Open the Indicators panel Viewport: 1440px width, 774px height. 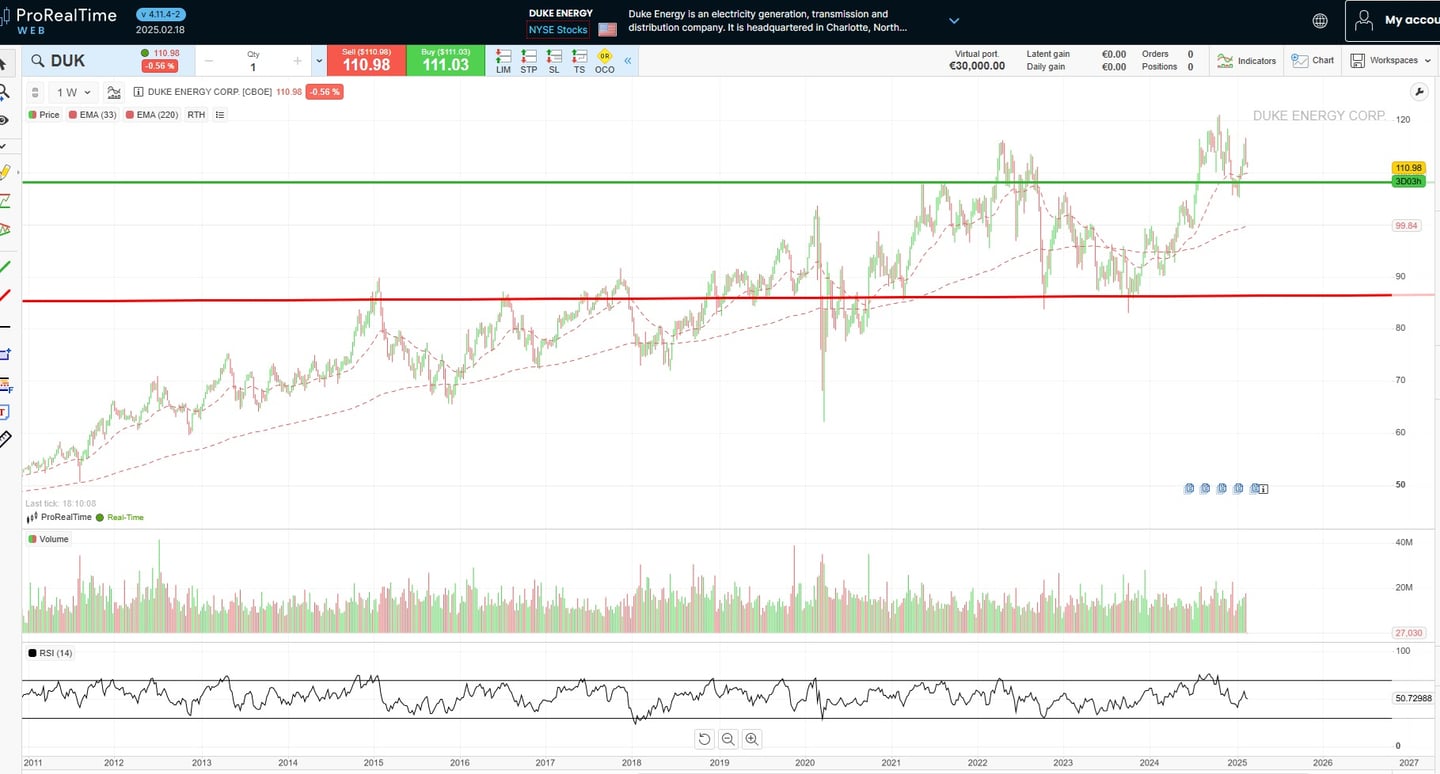[1246, 60]
